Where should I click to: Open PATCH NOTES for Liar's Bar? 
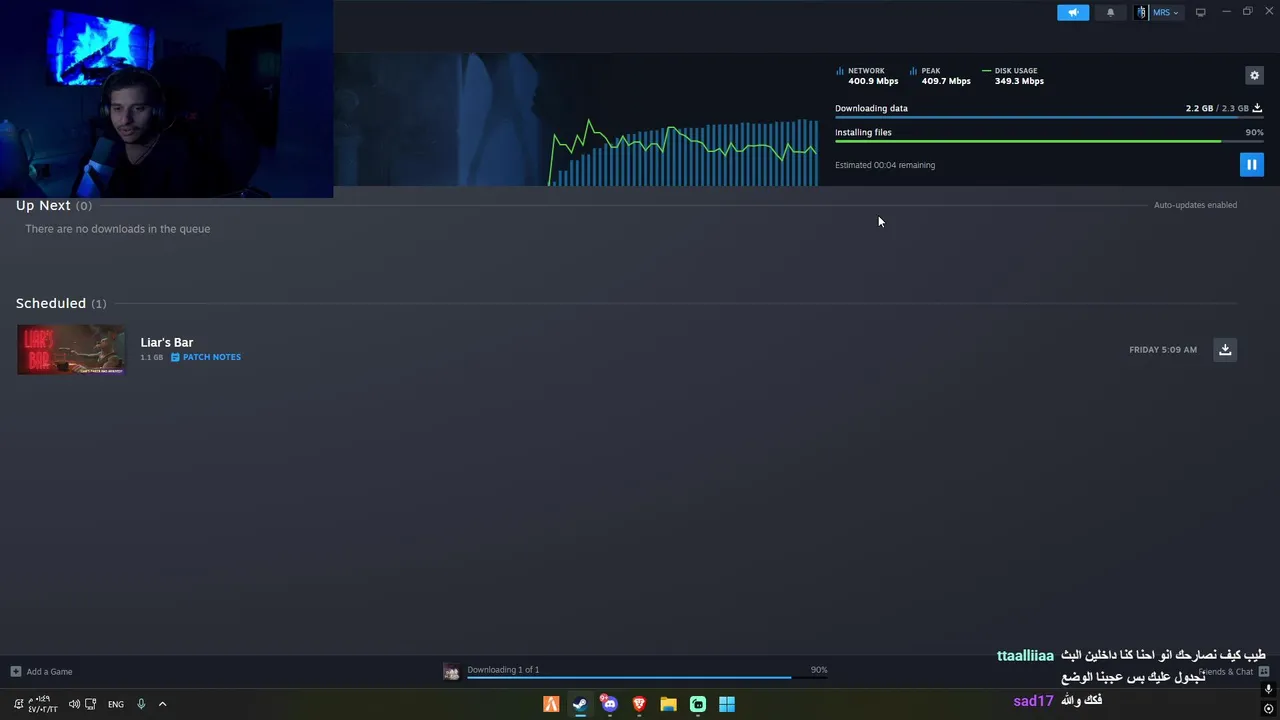[206, 357]
